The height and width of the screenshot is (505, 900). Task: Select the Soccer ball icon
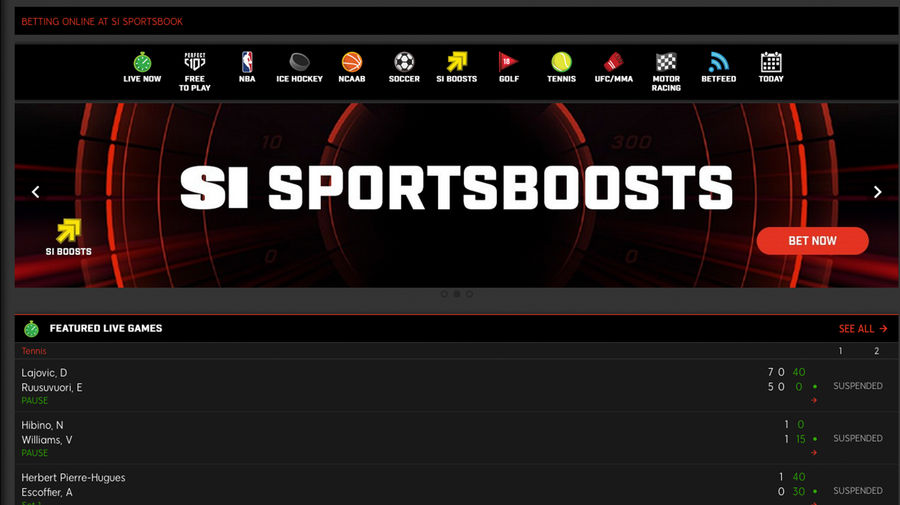(x=404, y=61)
